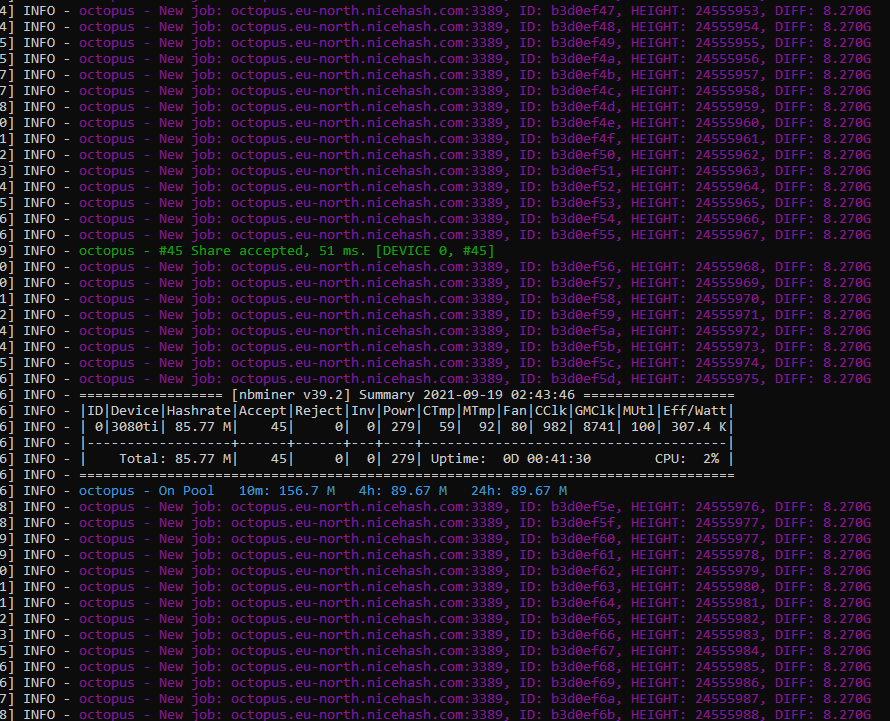Click the 'Hashrate' column header
This screenshot has width=890, height=721.
199,411
